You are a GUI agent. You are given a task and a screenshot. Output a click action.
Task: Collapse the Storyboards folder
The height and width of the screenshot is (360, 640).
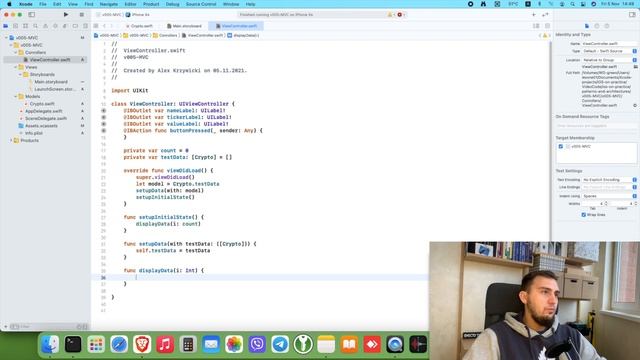pos(20,74)
